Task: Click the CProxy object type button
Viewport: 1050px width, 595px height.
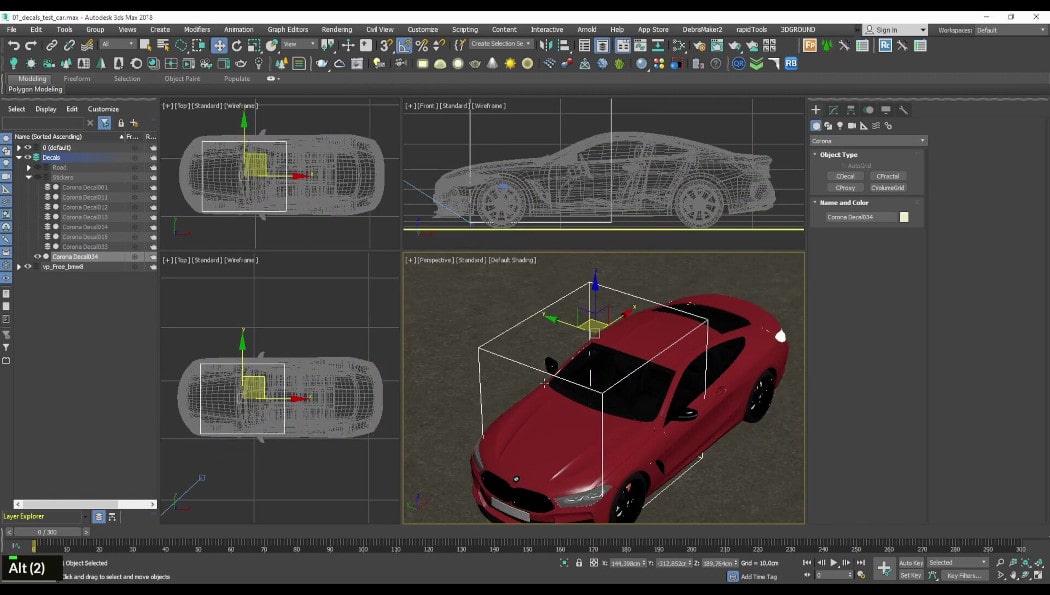Action: point(845,187)
